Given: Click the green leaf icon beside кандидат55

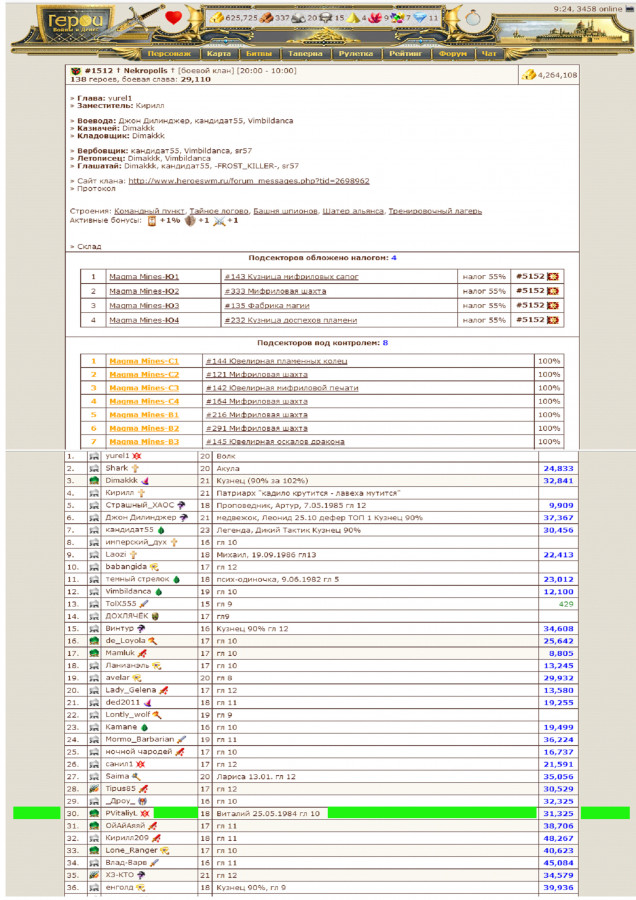Looking at the screenshot, I should coord(161,530).
